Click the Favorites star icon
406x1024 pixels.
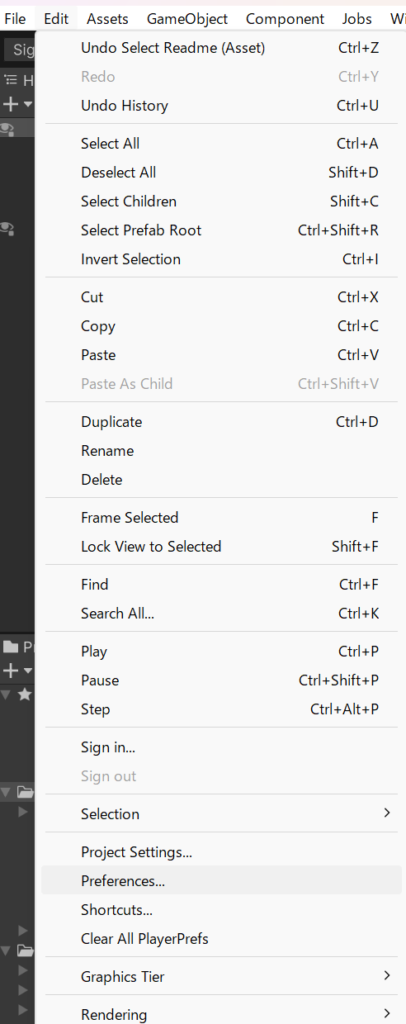24,694
